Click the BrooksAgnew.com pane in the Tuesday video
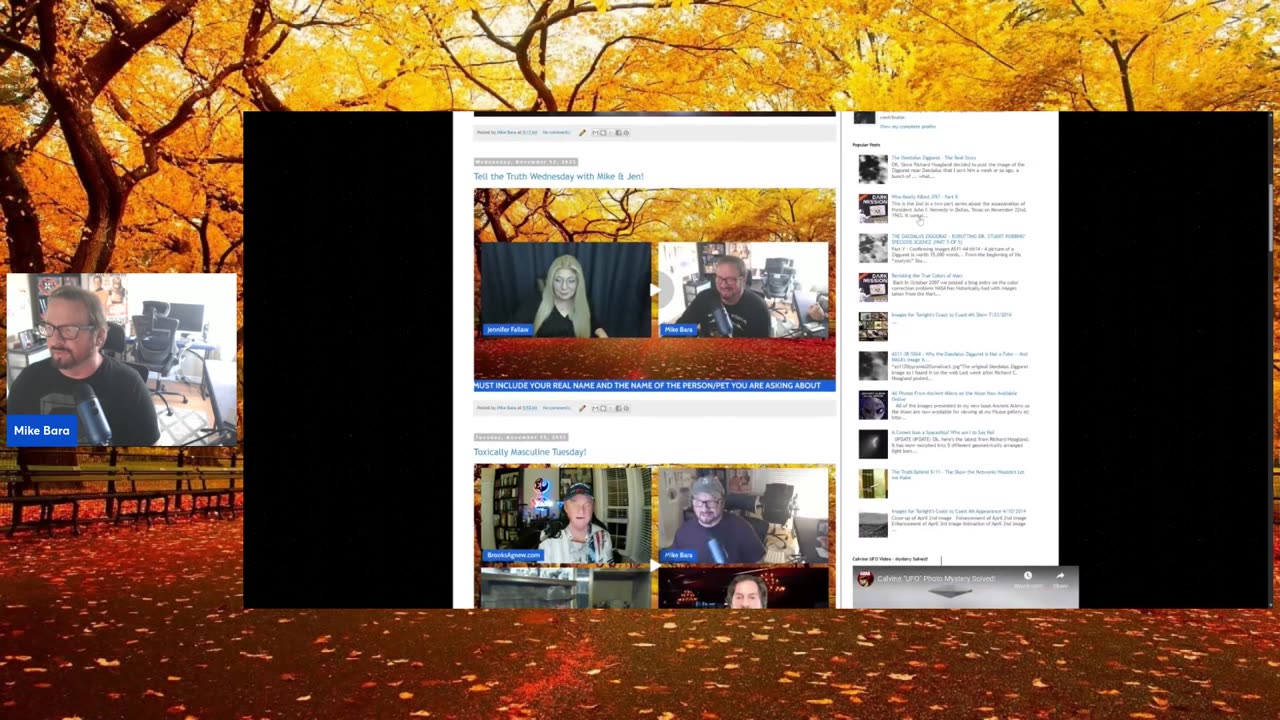The width and height of the screenshot is (1280, 720). tap(566, 515)
